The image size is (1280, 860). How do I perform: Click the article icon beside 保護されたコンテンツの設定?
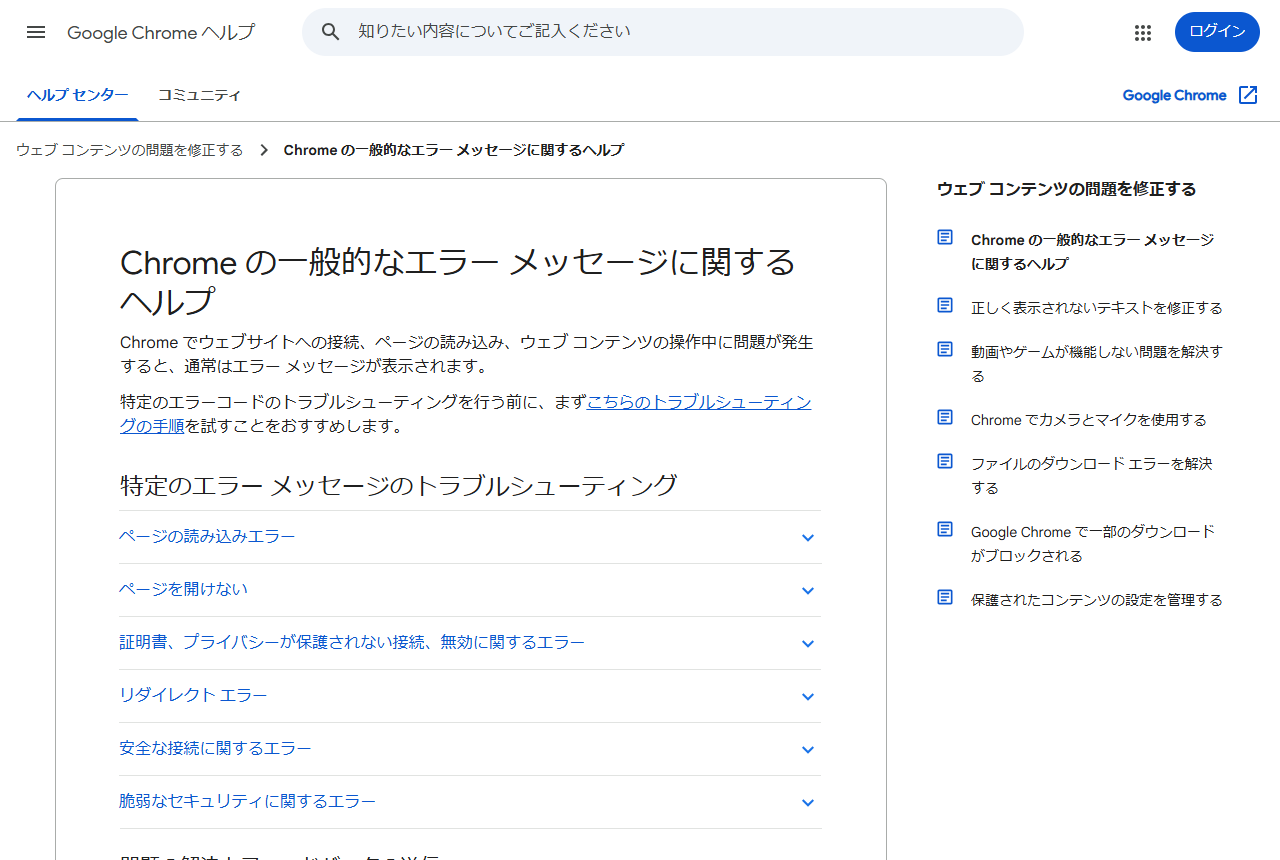click(x=945, y=597)
